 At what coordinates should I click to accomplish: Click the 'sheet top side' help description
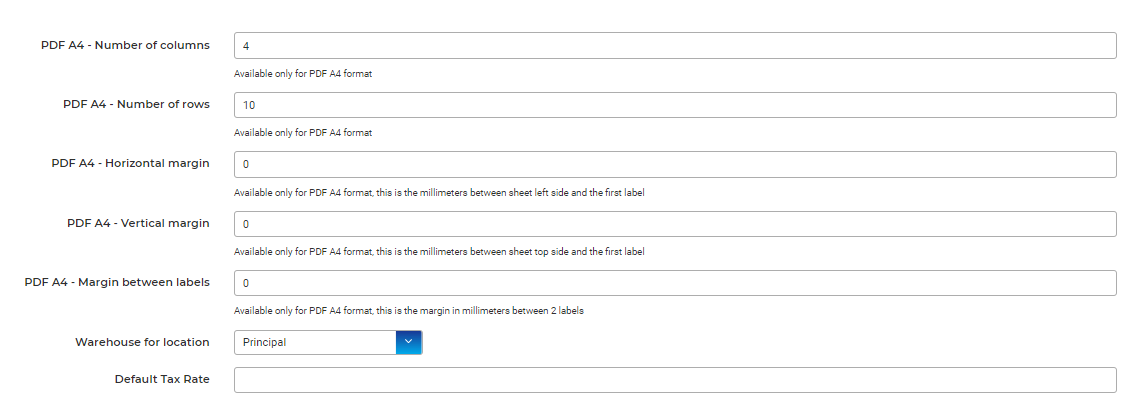pyautogui.click(x=439, y=252)
